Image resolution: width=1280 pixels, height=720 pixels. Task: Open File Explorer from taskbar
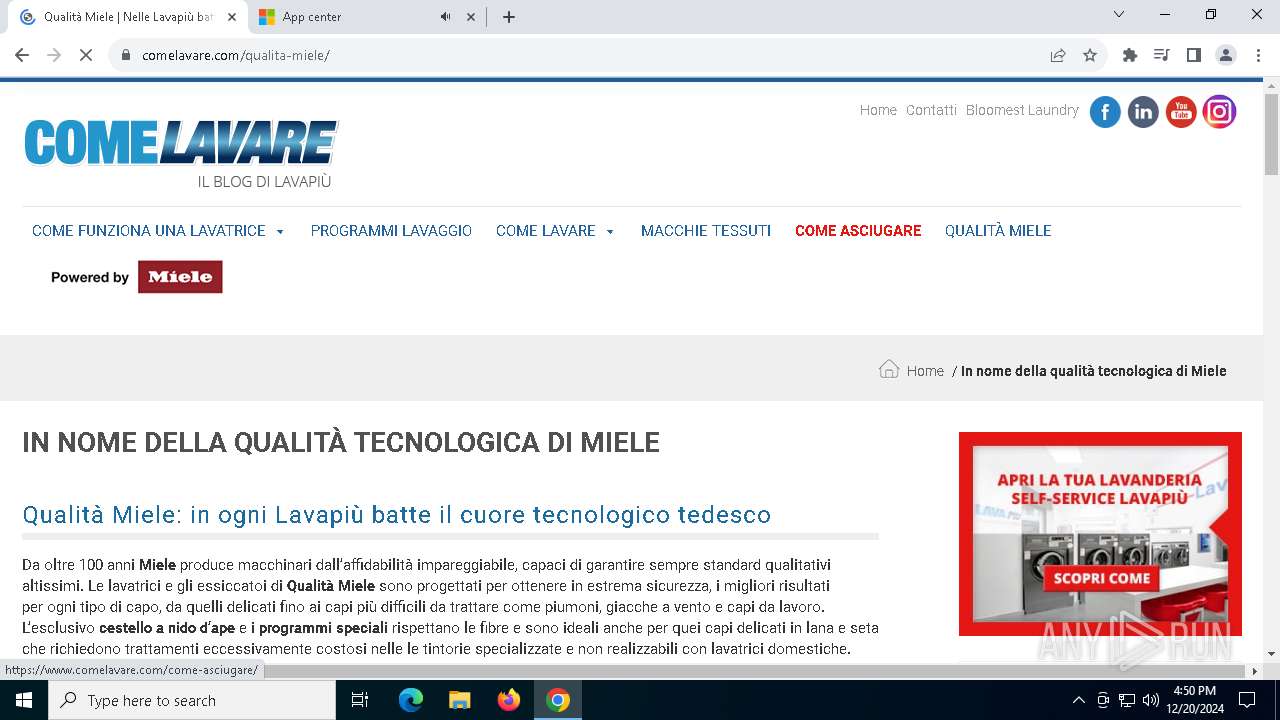click(459, 700)
